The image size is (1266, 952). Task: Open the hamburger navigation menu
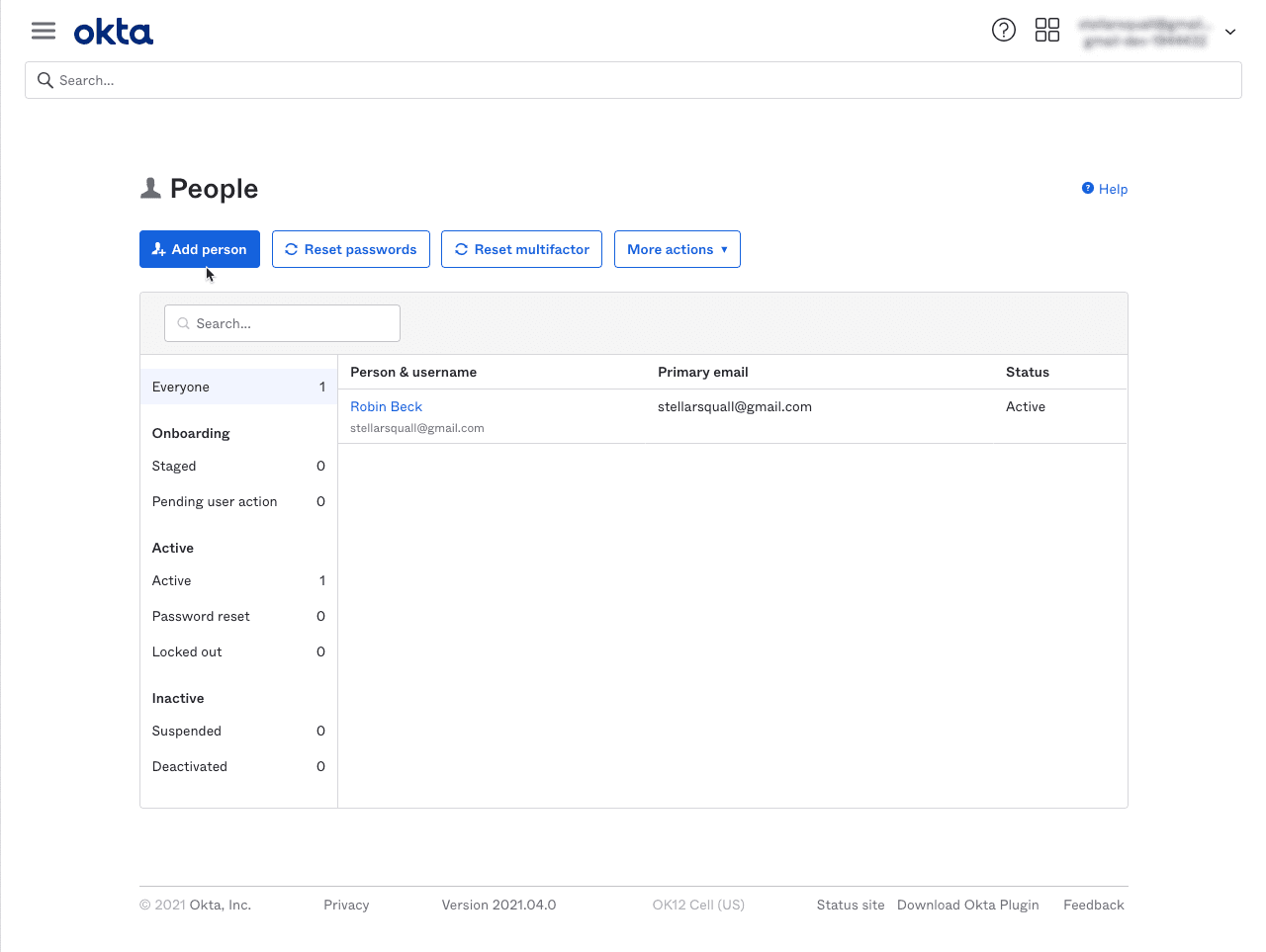44,31
